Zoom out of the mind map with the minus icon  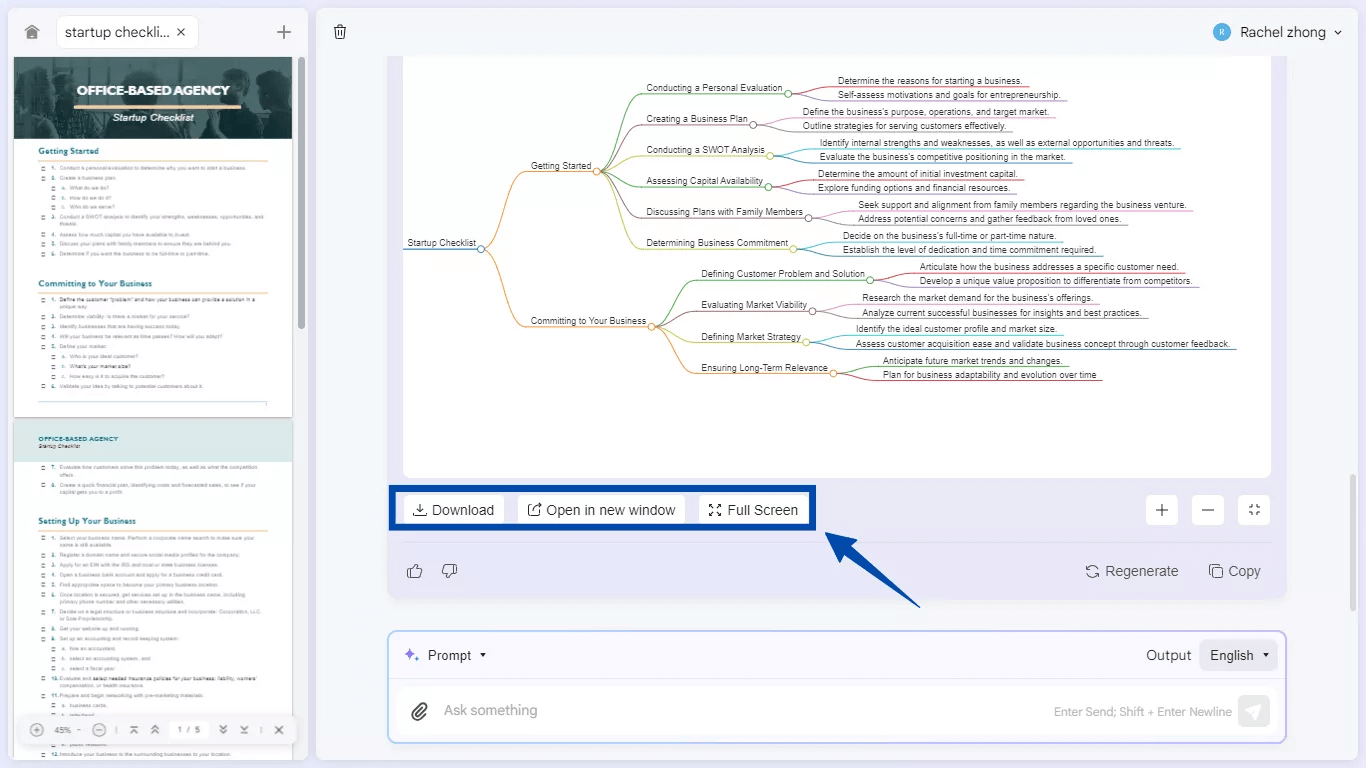1207,510
